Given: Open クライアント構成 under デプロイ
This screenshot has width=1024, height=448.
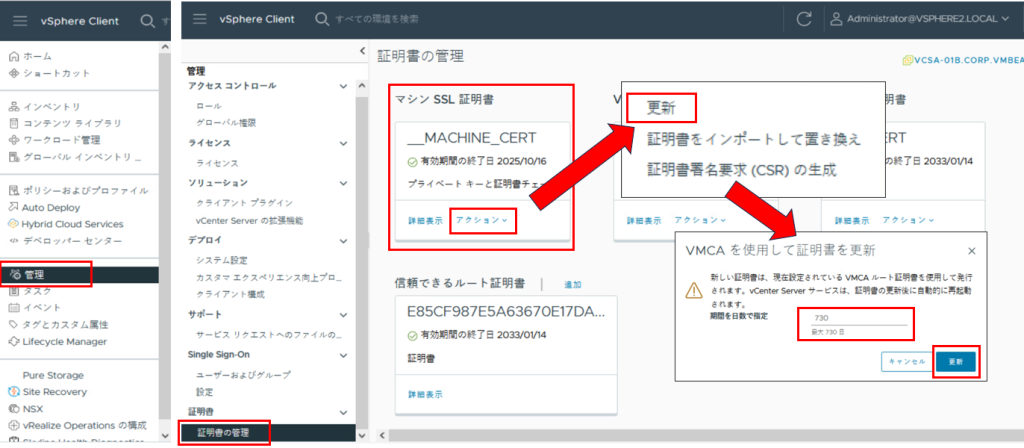Looking at the screenshot, I should [x=230, y=295].
